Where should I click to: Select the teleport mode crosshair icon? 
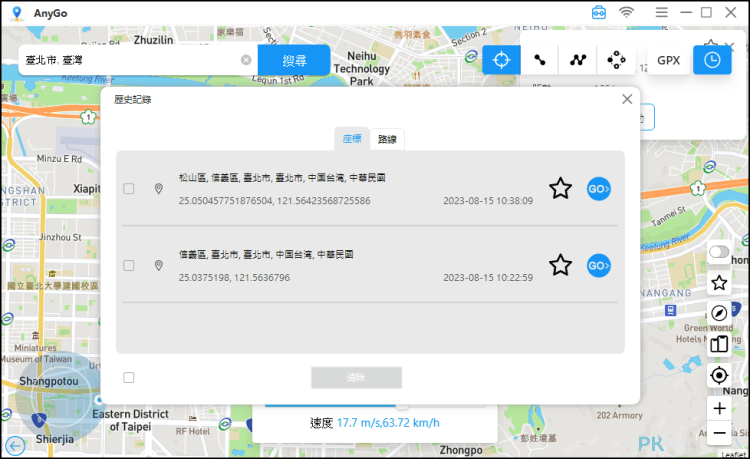click(501, 60)
